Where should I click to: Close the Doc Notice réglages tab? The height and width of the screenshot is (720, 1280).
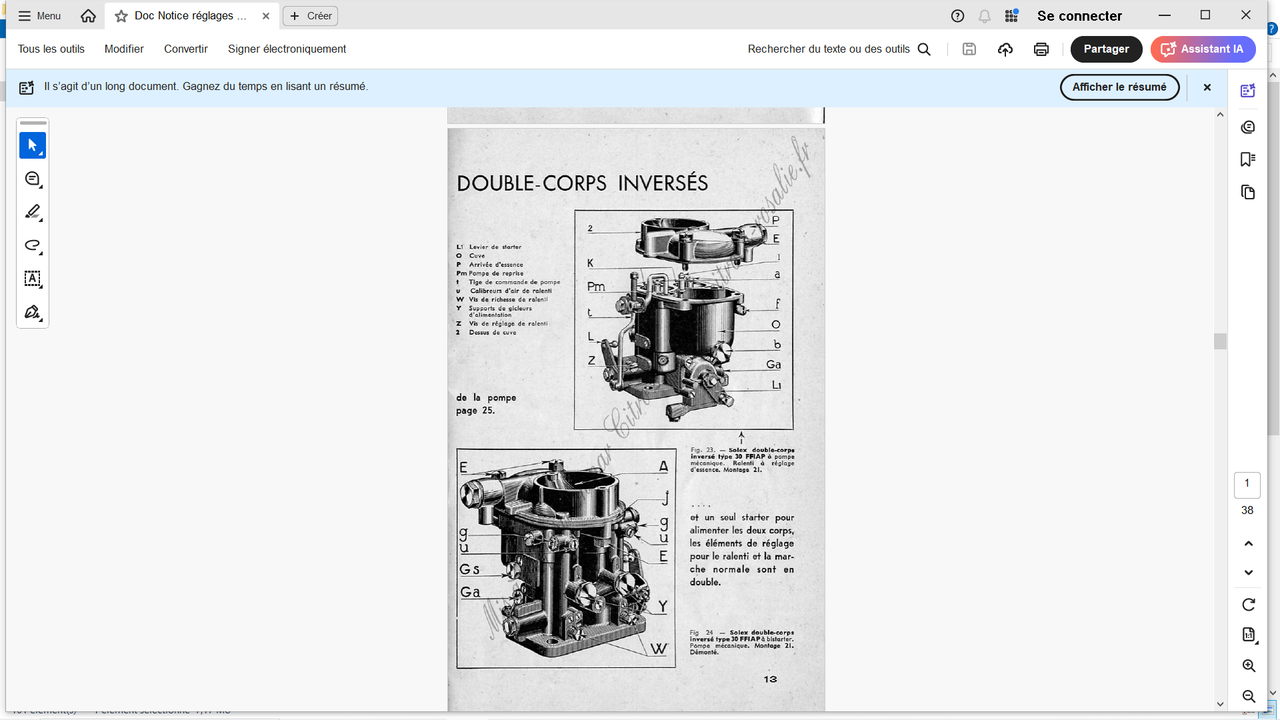click(x=265, y=16)
